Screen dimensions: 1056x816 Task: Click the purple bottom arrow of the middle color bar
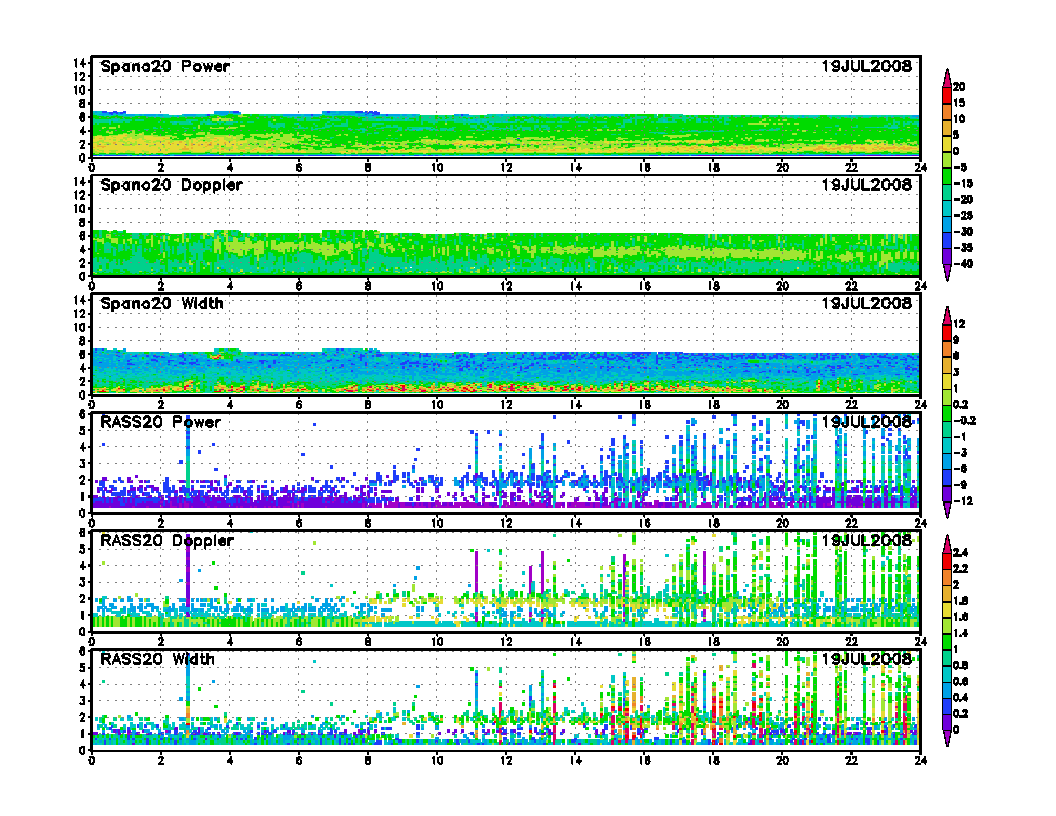946,510
